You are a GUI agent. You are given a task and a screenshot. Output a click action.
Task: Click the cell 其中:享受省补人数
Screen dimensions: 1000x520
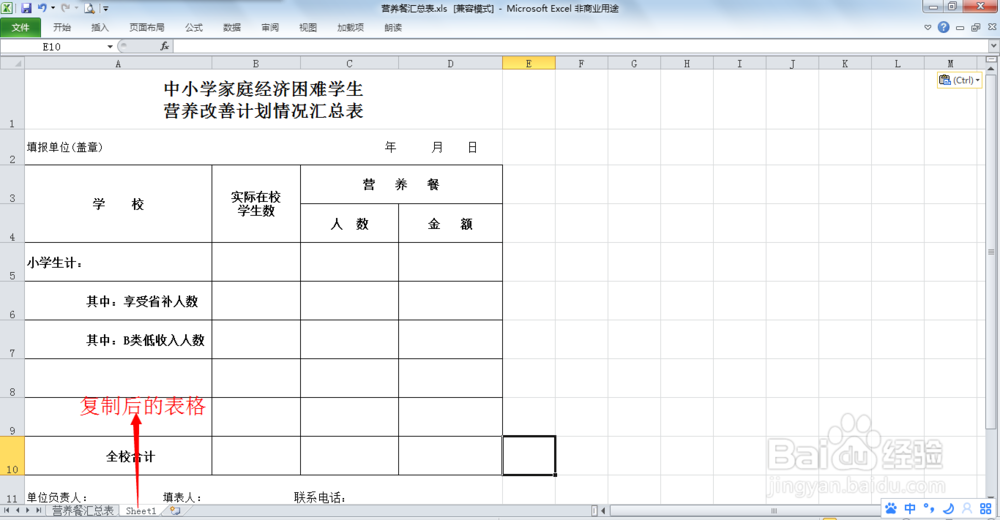coord(118,301)
